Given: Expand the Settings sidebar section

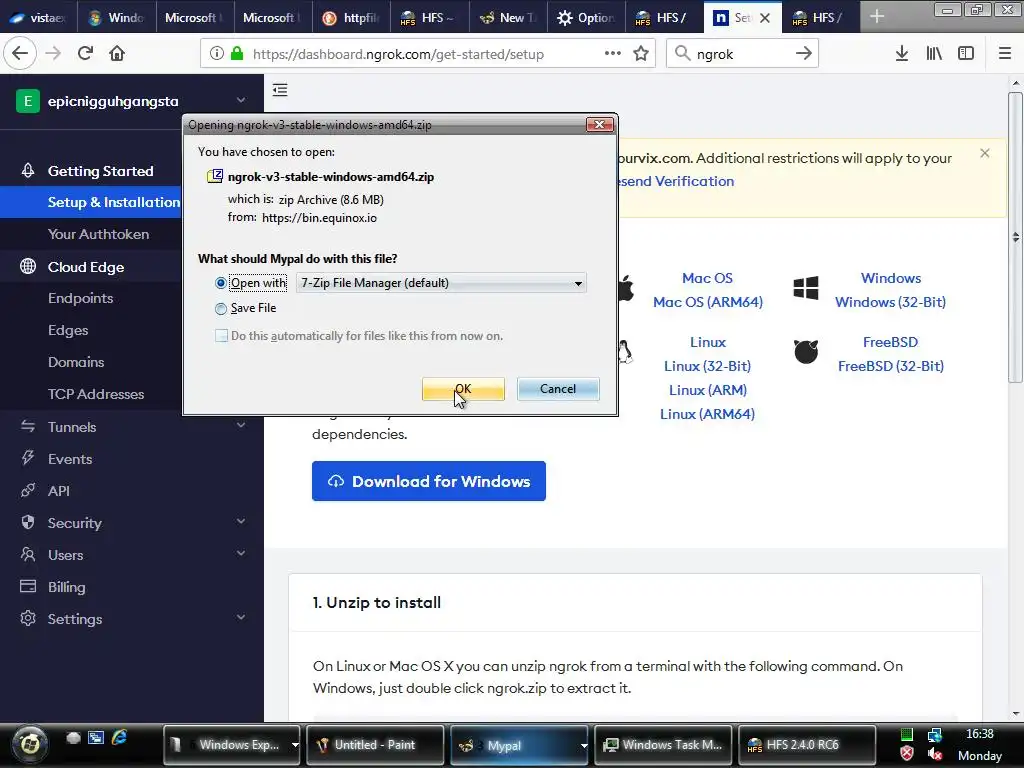Looking at the screenshot, I should point(241,617).
